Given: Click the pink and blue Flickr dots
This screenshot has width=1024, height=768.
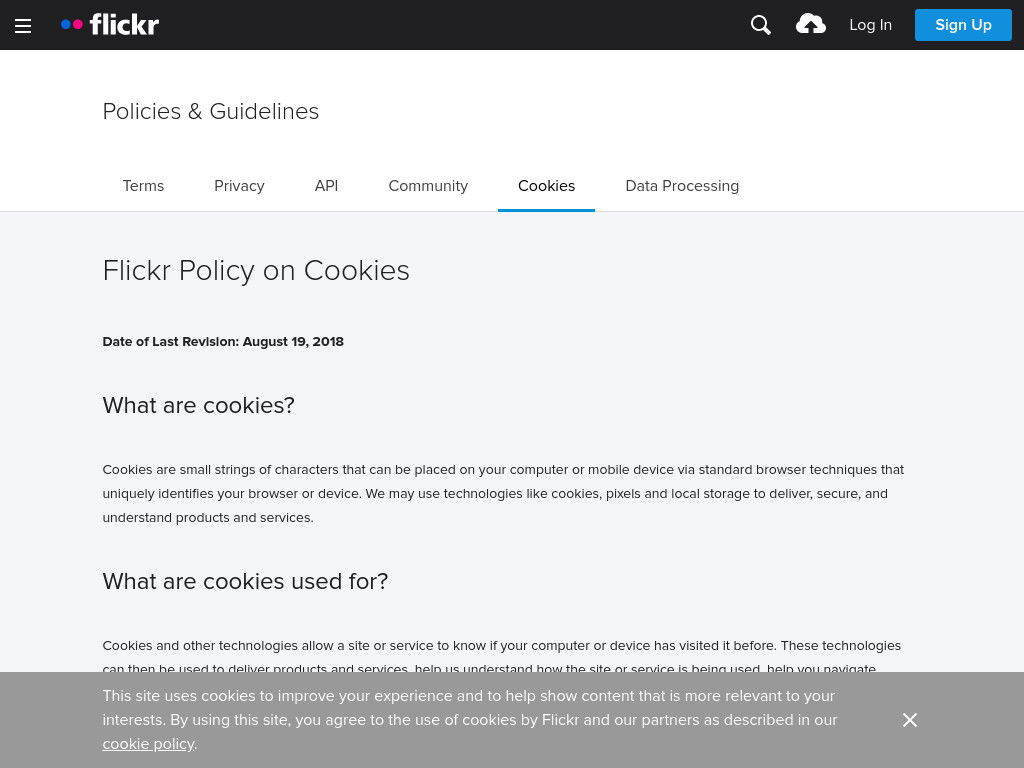Looking at the screenshot, I should pos(72,25).
